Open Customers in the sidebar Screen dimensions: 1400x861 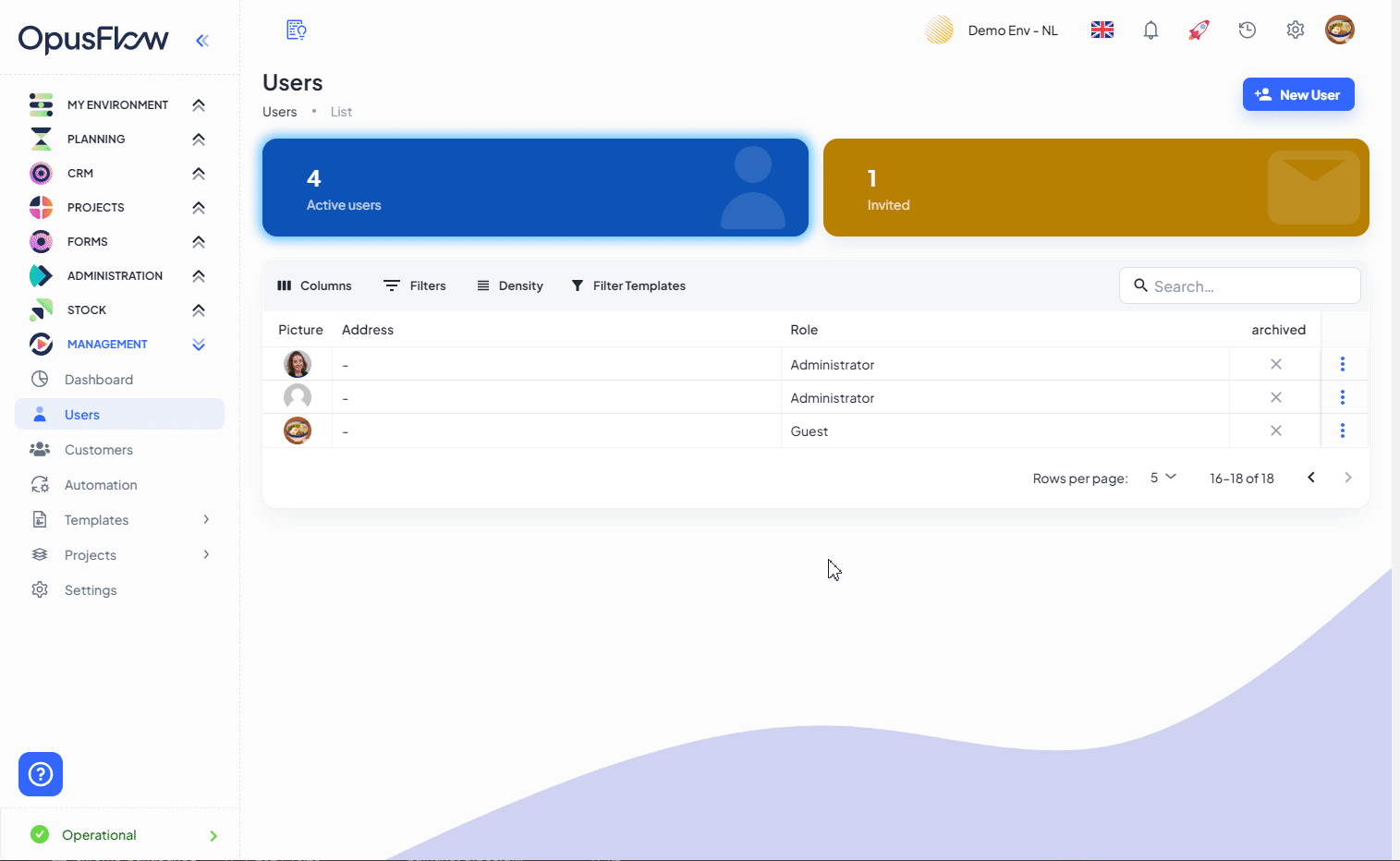coord(99,450)
